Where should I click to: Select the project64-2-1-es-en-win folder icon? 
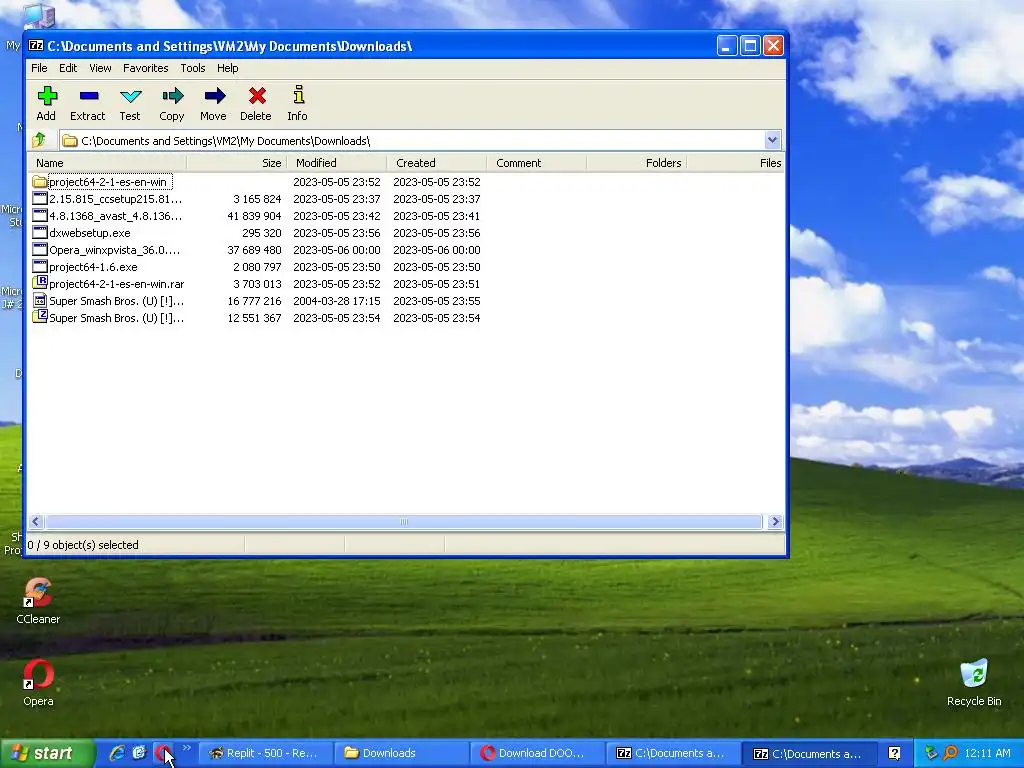[40, 182]
